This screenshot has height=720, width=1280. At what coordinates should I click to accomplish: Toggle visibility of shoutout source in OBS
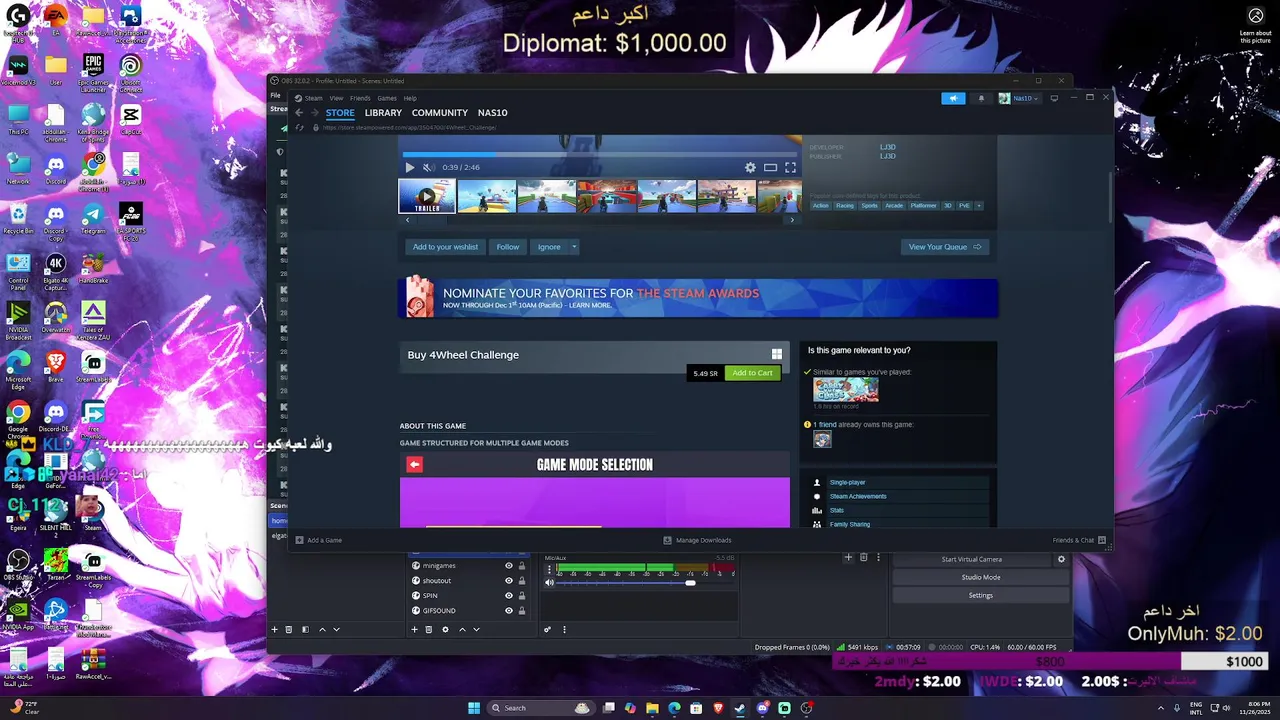pos(508,581)
